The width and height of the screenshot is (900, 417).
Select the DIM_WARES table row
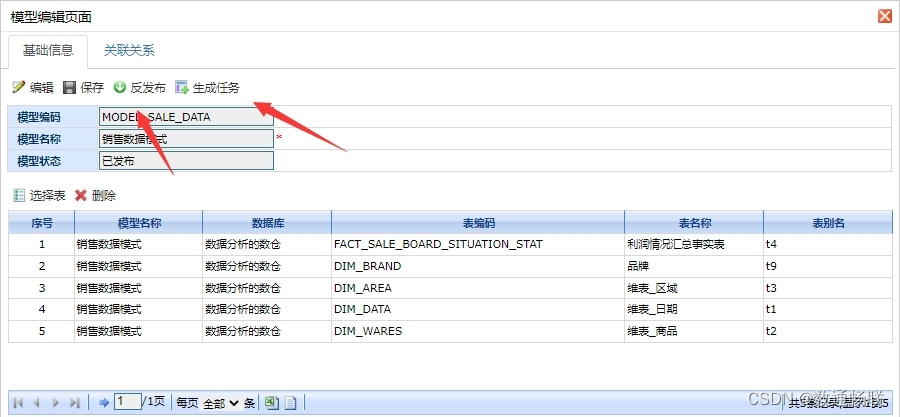pos(451,331)
